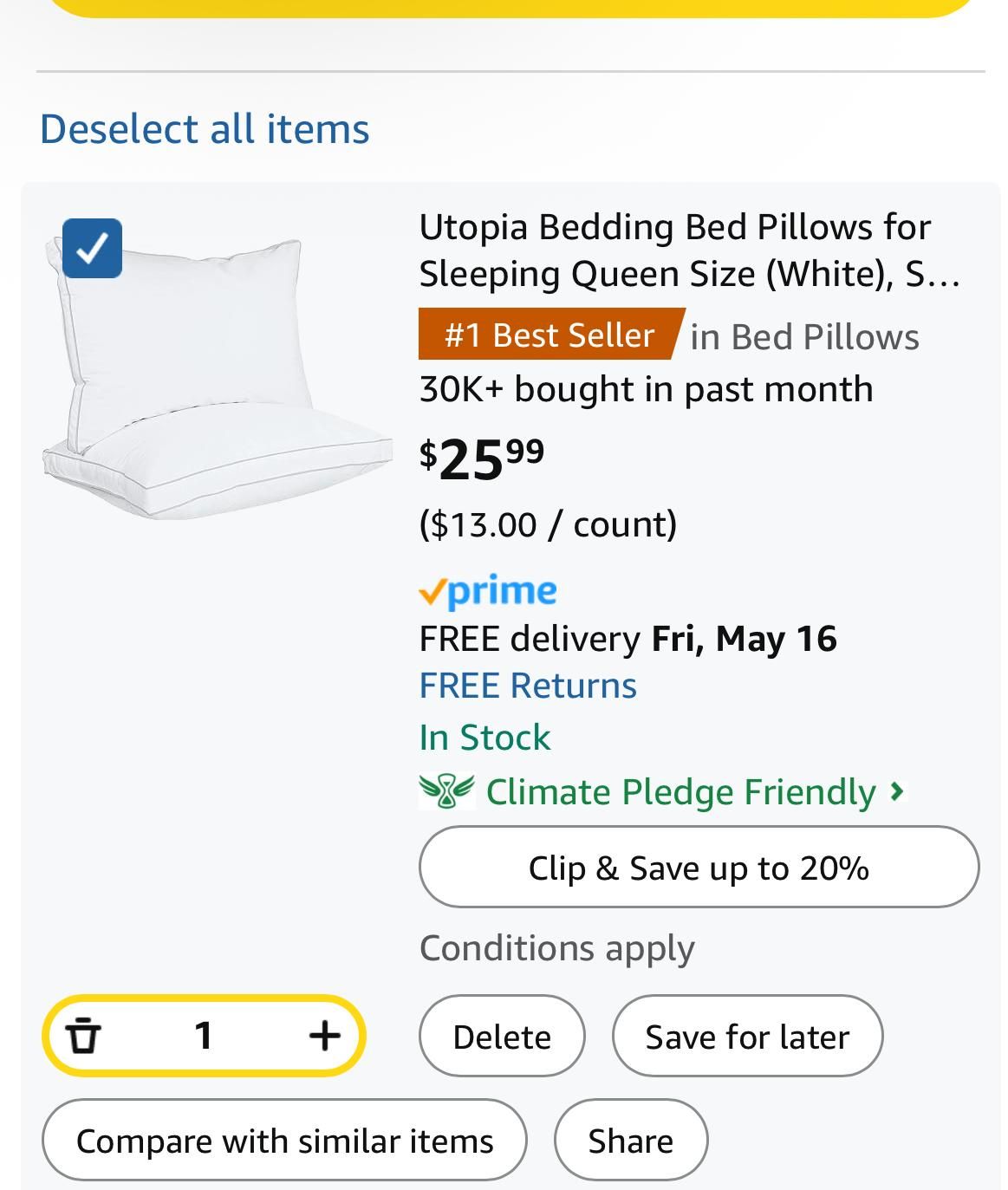Click the Climate Pledge Friendly leaf icon

click(x=446, y=791)
